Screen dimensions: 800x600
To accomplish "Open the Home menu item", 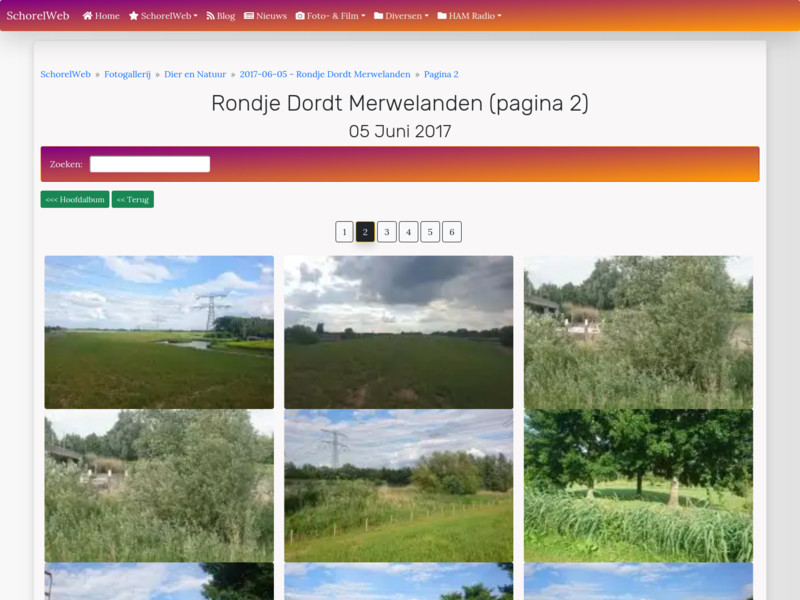I will [x=101, y=16].
